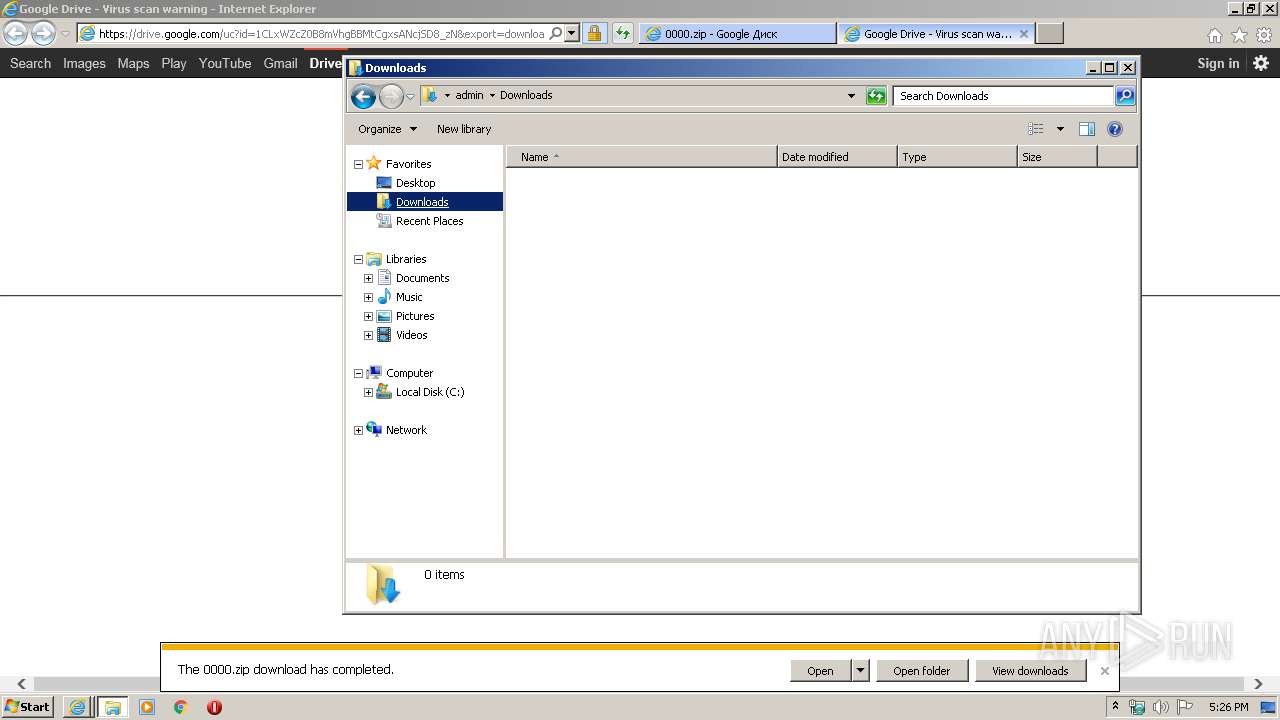1280x720 pixels.
Task: Open address bar previous locations dropdown
Action: pos(851,96)
